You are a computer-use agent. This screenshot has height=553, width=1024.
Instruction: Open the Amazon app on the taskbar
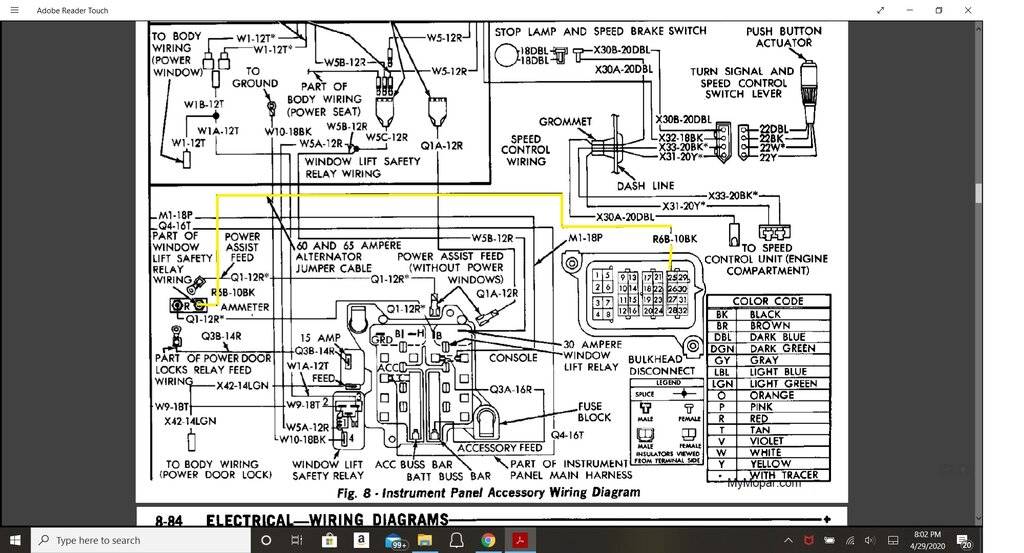(360, 540)
